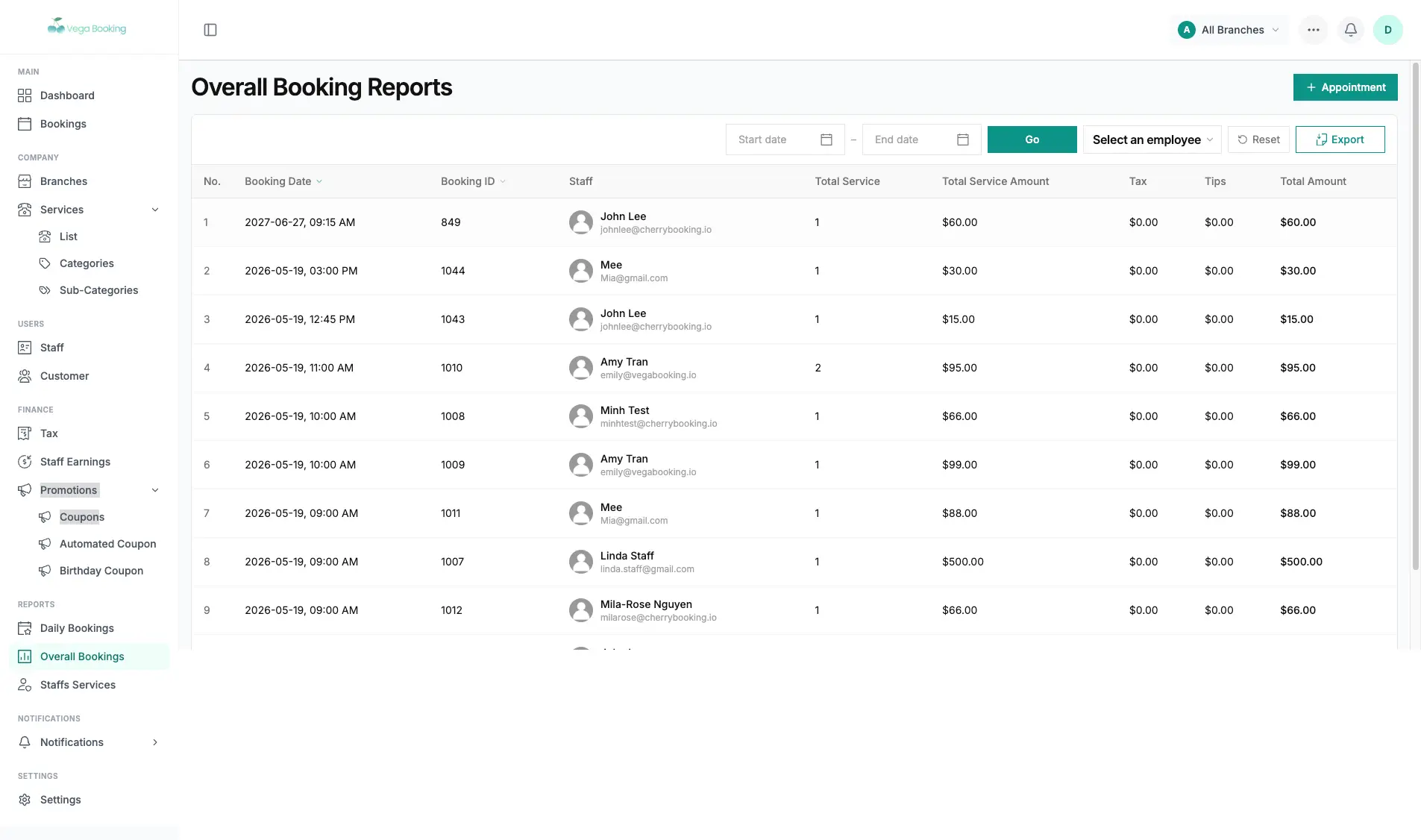The width and height of the screenshot is (1421, 840).
Task: Click booking date 2026-05-19, 12:45 PM
Action: [300, 319]
